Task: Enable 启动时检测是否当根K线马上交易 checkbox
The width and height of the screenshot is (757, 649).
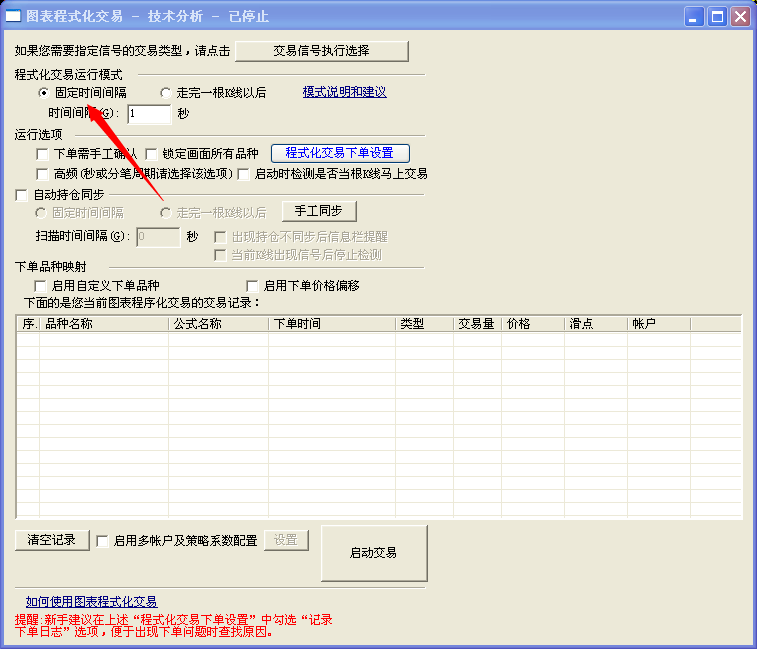Action: 243,174
